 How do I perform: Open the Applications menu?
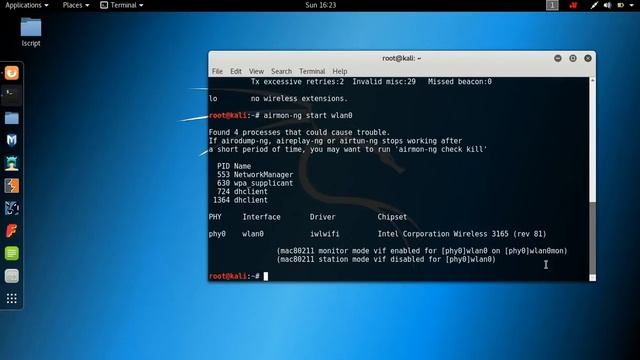pos(27,5)
